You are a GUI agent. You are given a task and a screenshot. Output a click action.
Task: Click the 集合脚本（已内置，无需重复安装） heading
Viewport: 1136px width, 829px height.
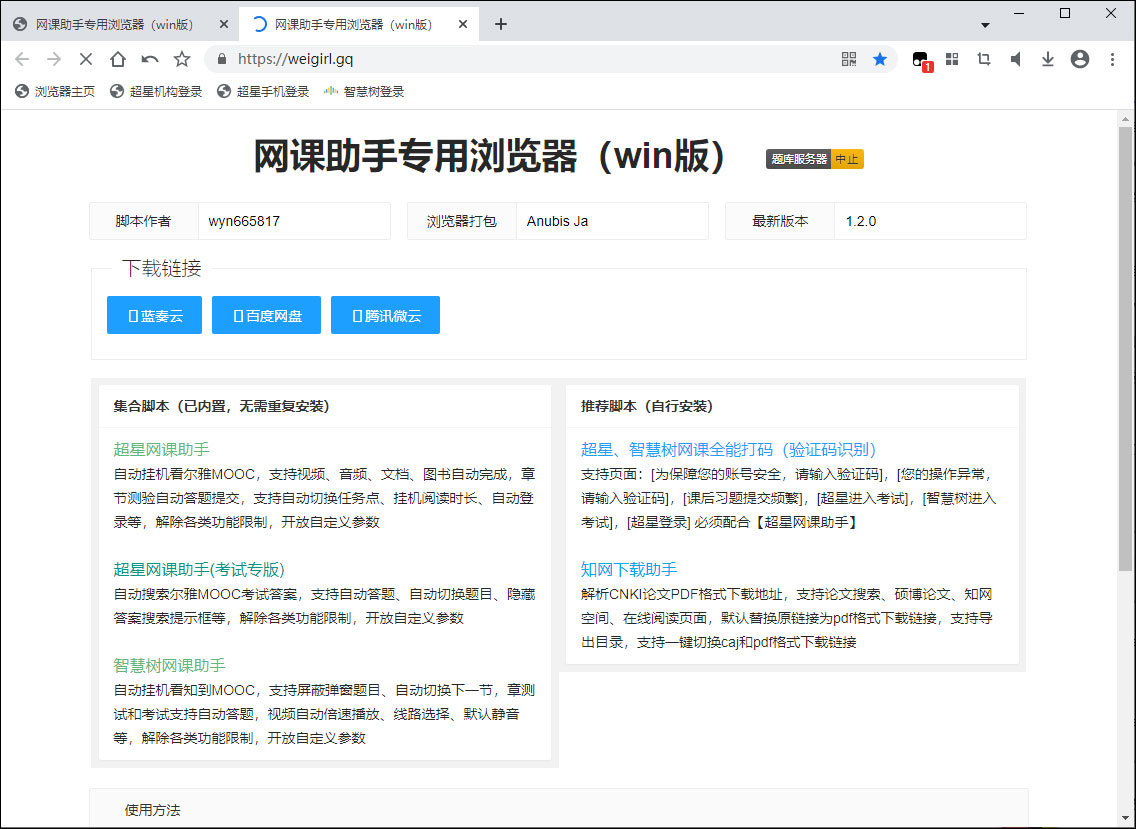point(222,406)
